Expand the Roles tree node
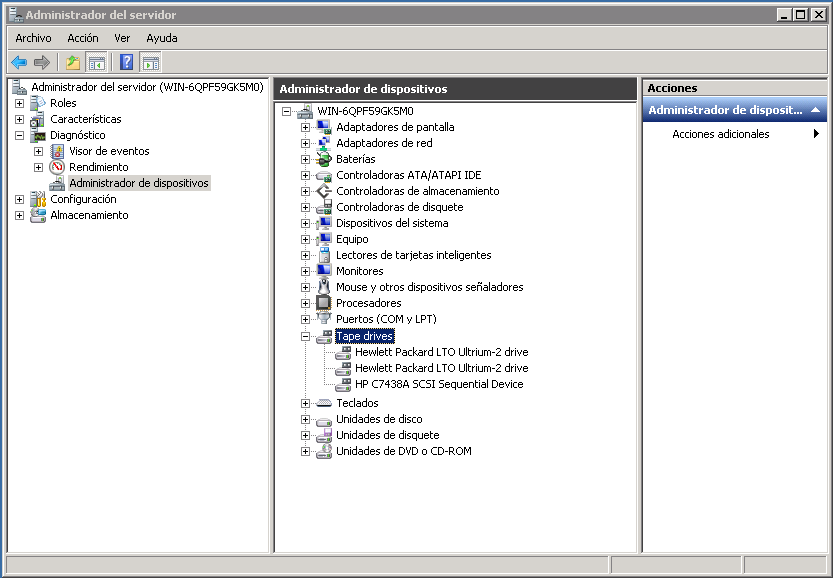 [x=19, y=103]
